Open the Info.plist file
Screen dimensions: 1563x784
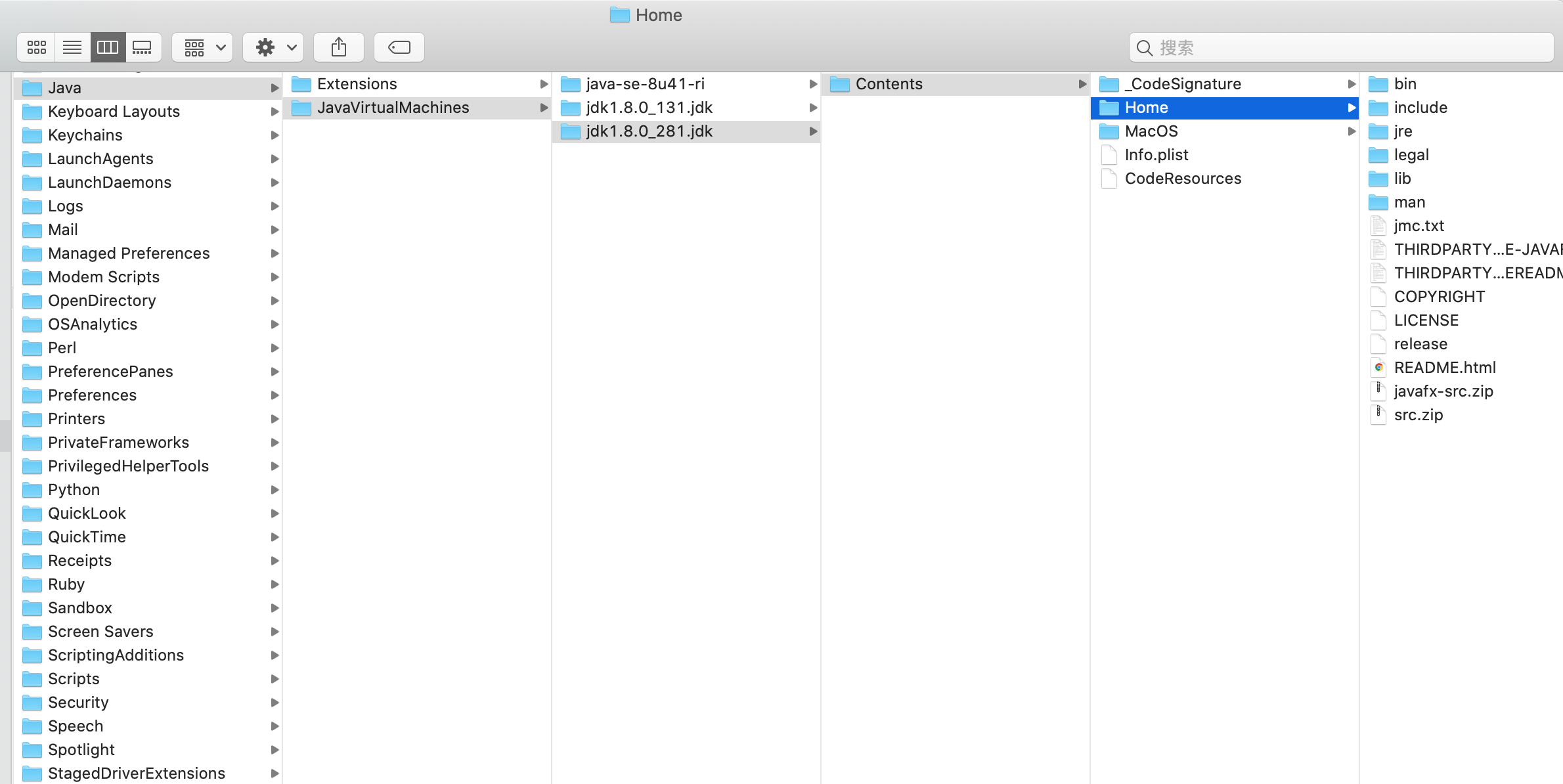click(x=1156, y=155)
